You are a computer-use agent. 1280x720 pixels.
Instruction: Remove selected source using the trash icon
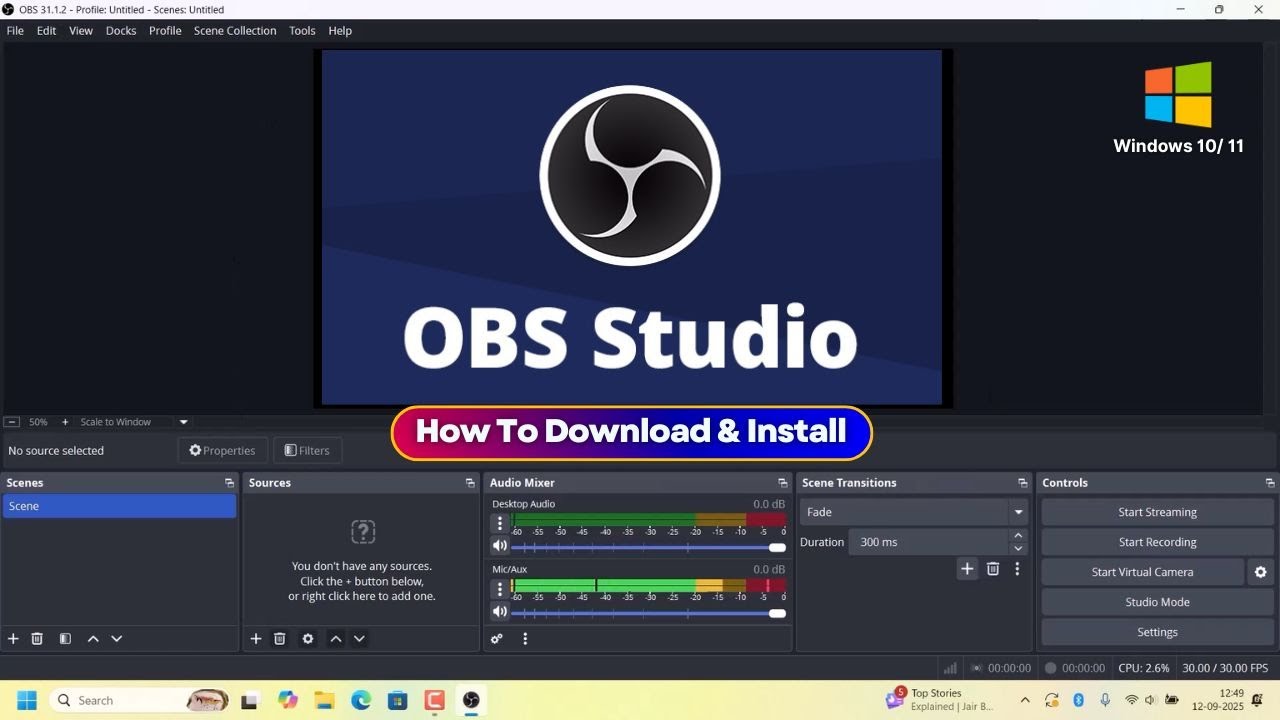pos(280,639)
